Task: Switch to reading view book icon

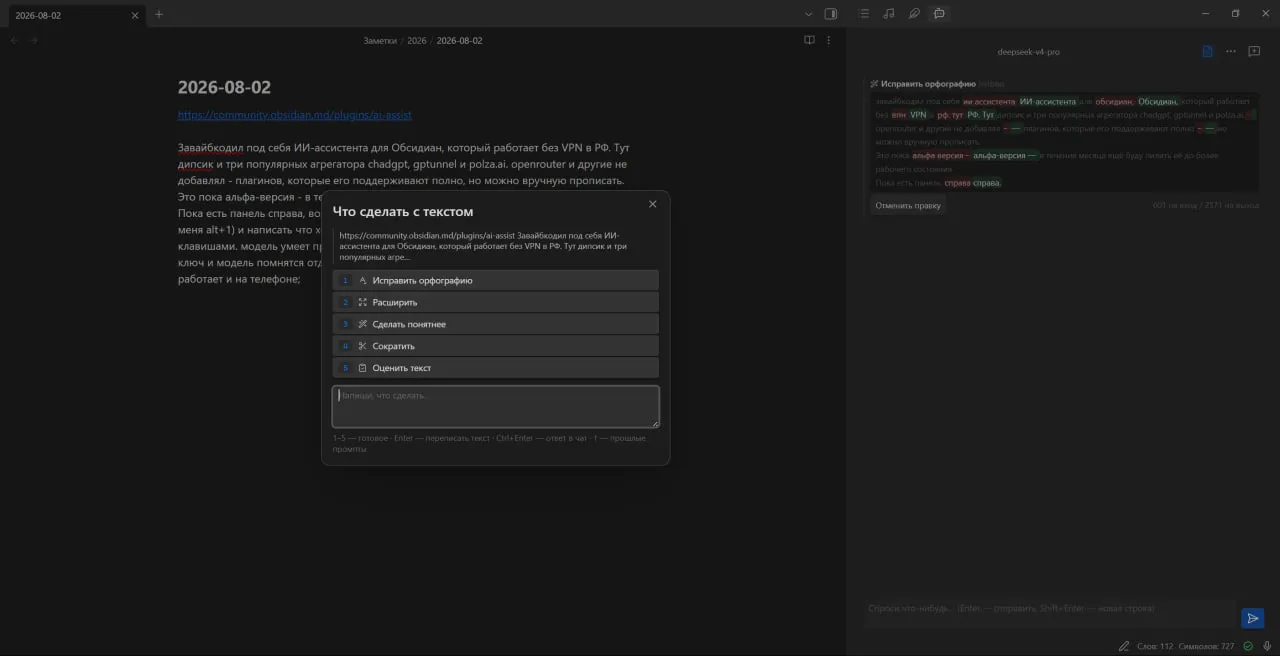Action: point(809,40)
